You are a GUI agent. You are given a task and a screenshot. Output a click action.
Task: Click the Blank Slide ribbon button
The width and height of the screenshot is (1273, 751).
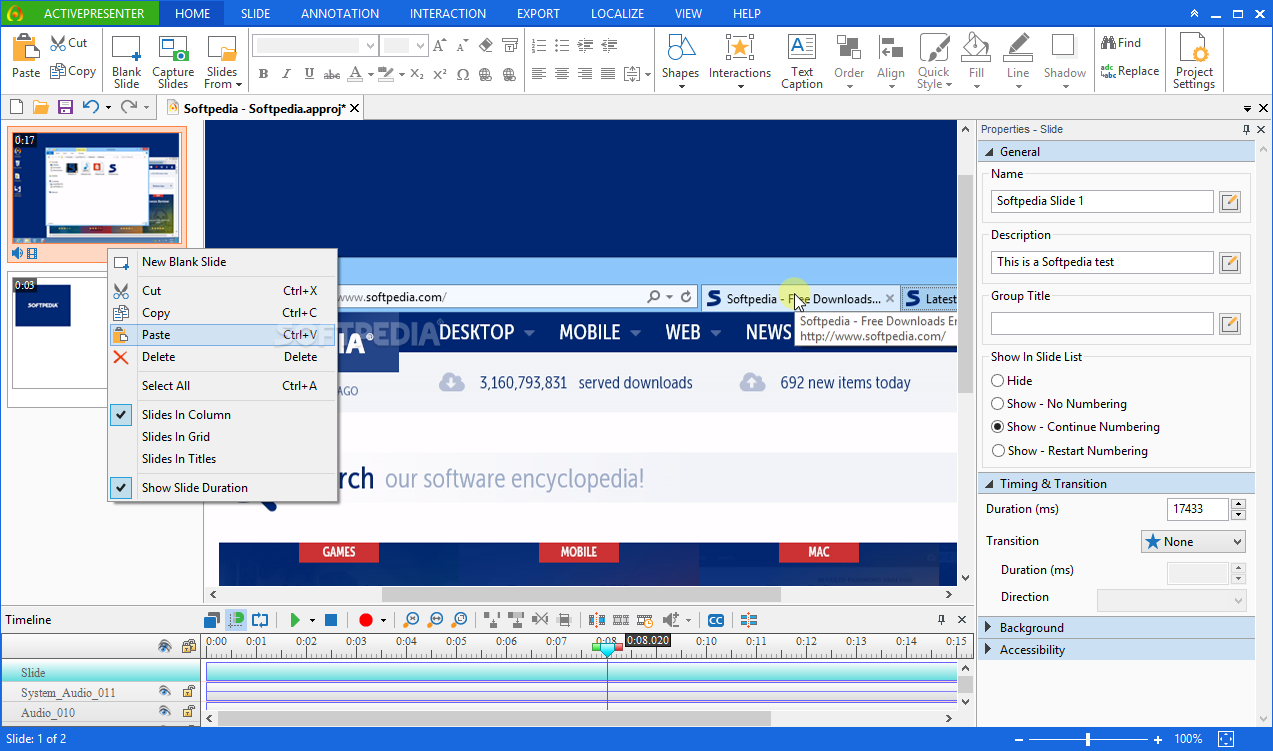(127, 62)
